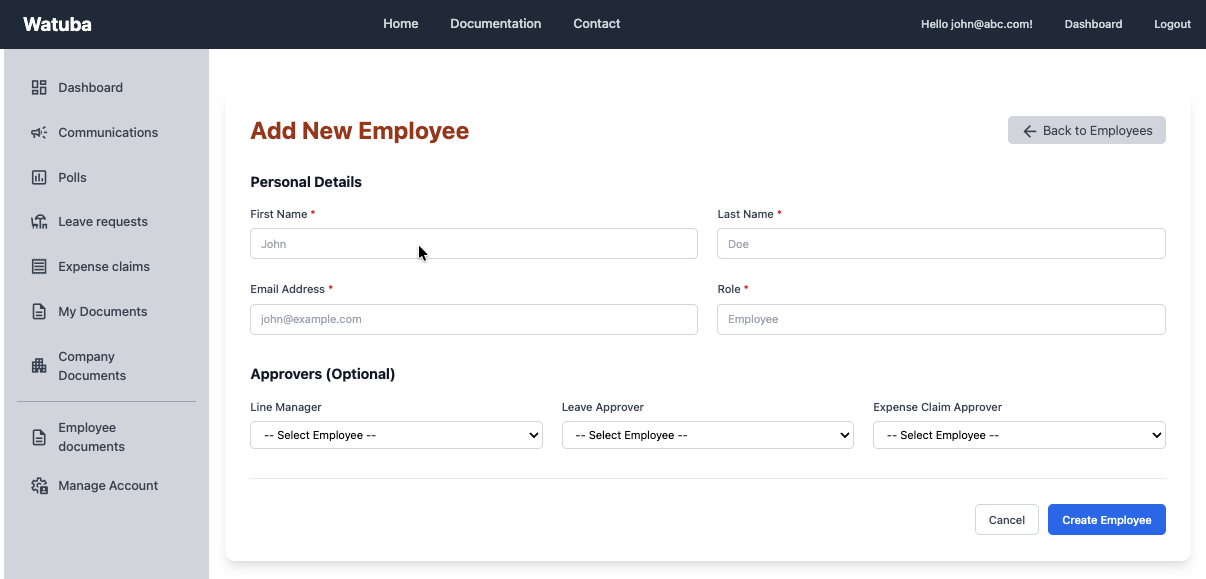Click the Leave requests icon
The image size is (1206, 579).
click(x=39, y=222)
